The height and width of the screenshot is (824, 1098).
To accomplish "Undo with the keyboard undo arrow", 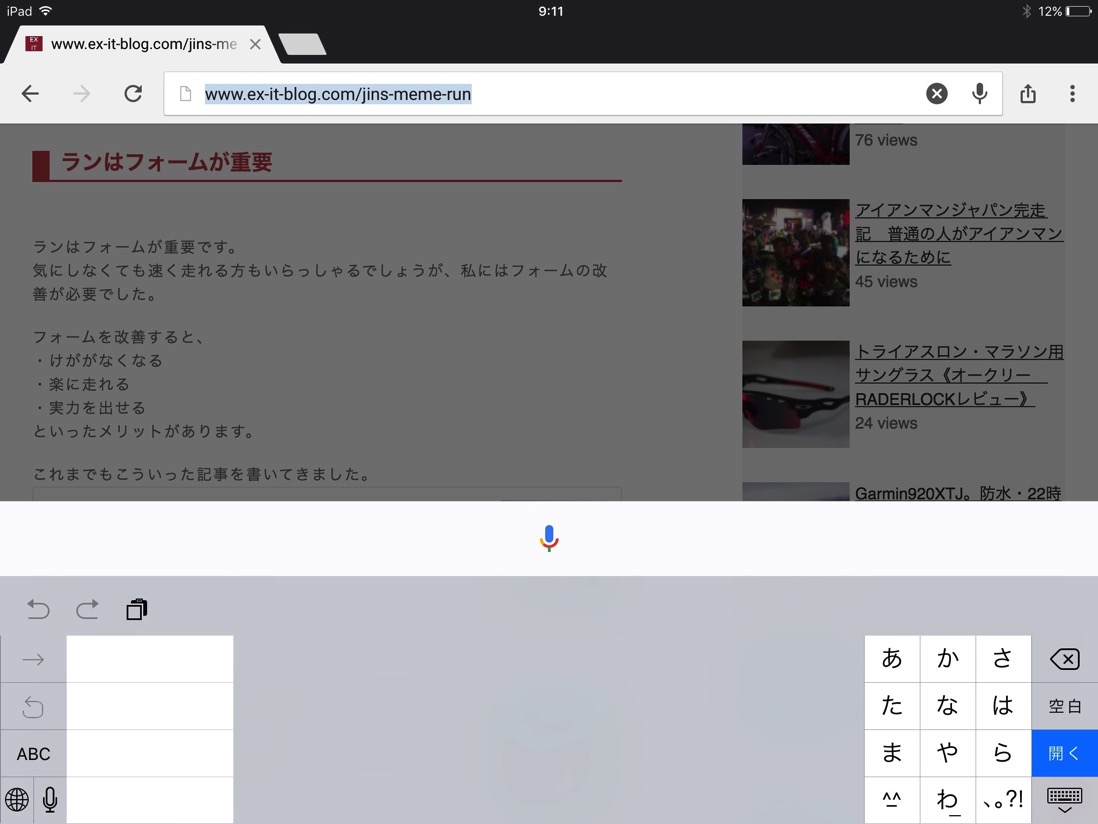I will (x=38, y=609).
